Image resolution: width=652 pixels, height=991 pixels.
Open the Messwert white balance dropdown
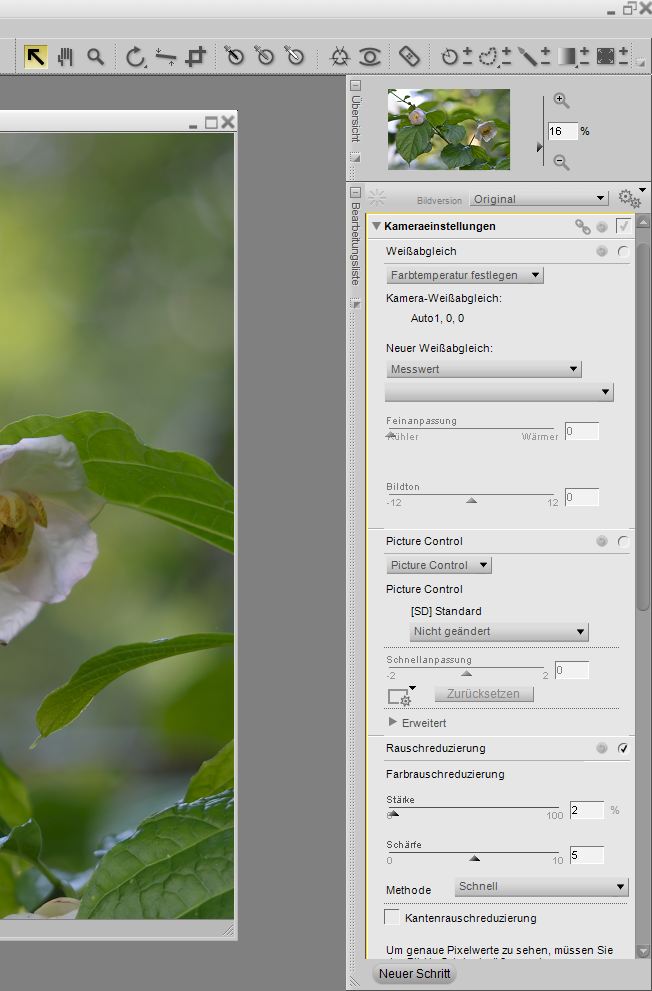pos(484,369)
